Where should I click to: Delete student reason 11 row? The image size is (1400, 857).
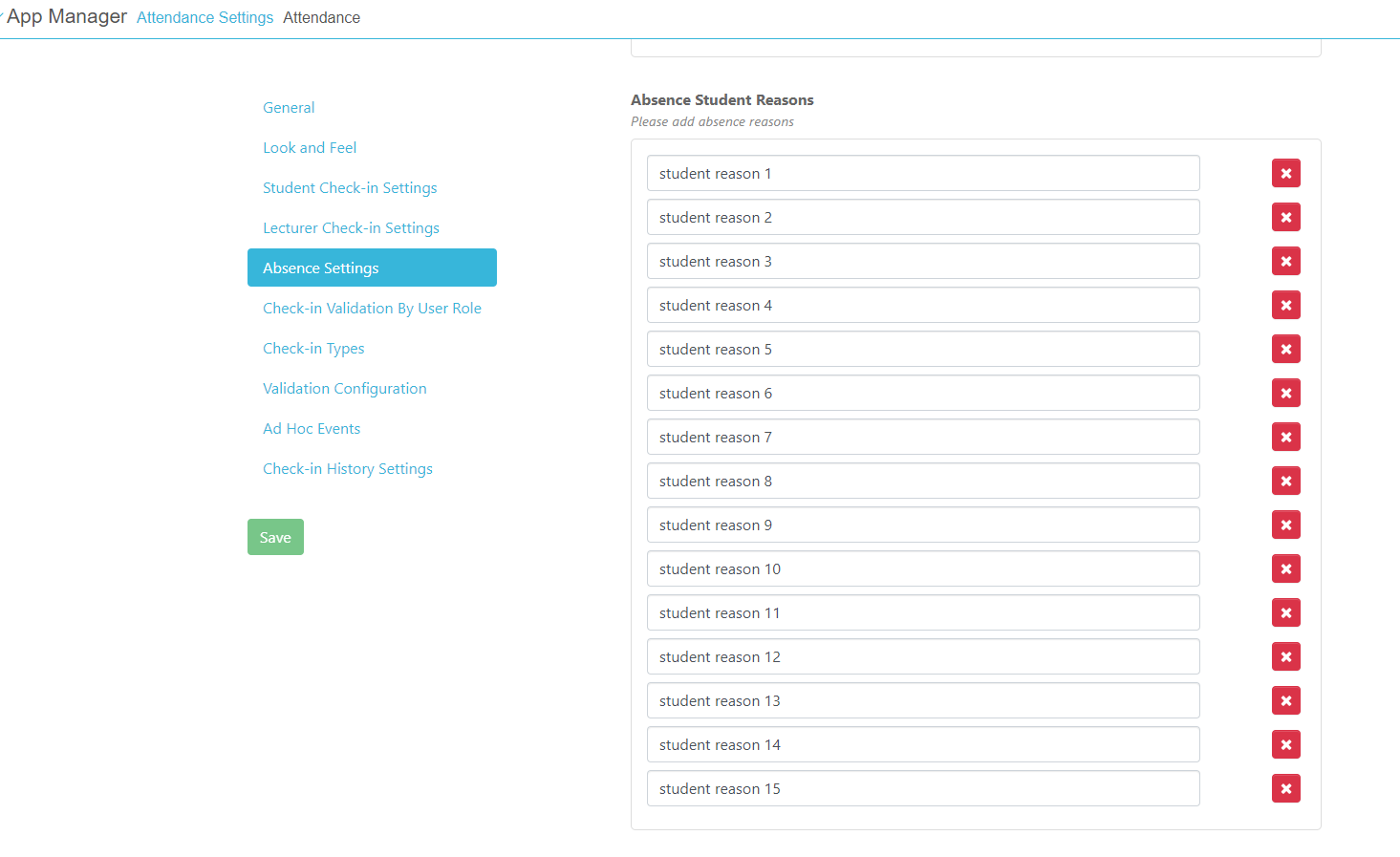click(x=1285, y=612)
